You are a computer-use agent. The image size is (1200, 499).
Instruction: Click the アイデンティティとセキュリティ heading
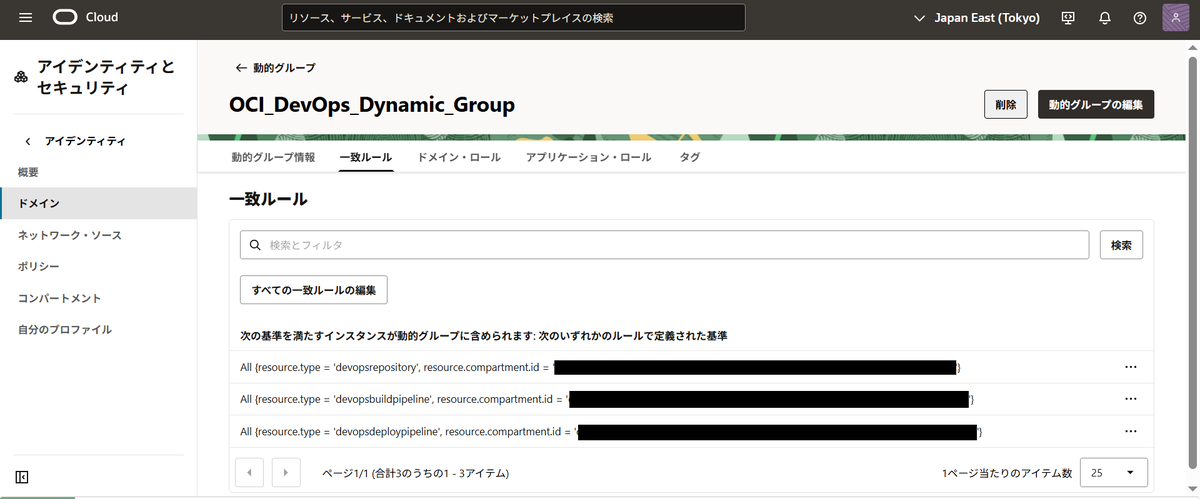click(106, 78)
